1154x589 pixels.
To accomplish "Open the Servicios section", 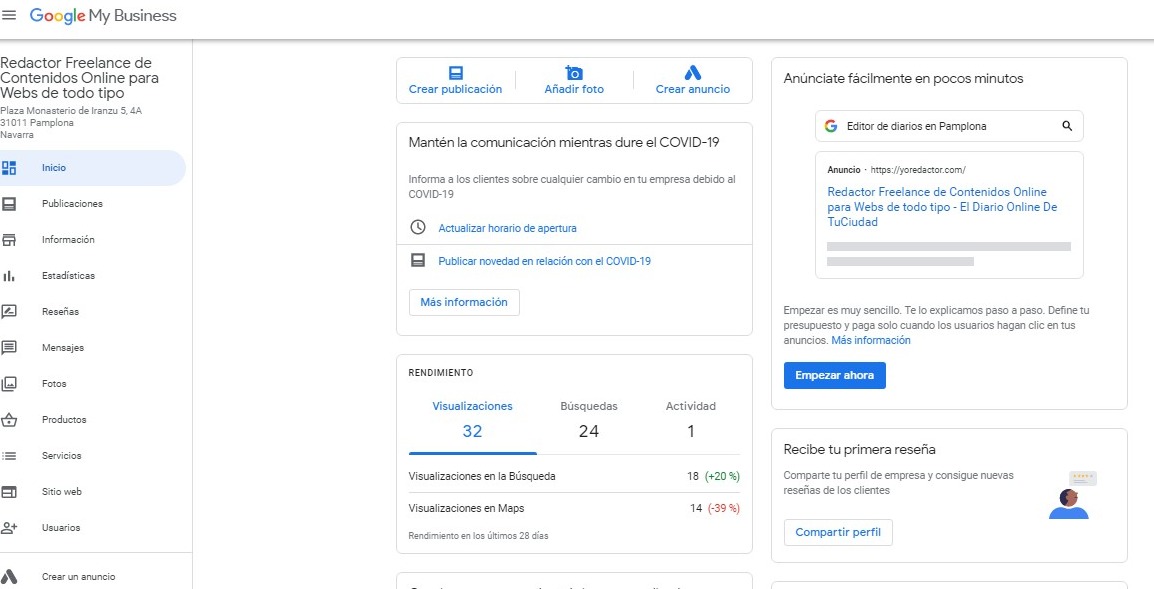I will 59,455.
